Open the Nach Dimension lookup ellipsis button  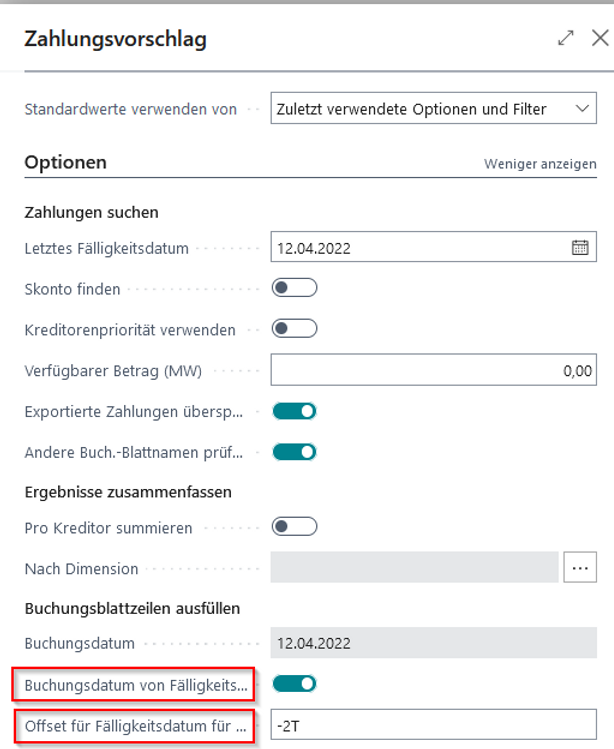[x=580, y=568]
